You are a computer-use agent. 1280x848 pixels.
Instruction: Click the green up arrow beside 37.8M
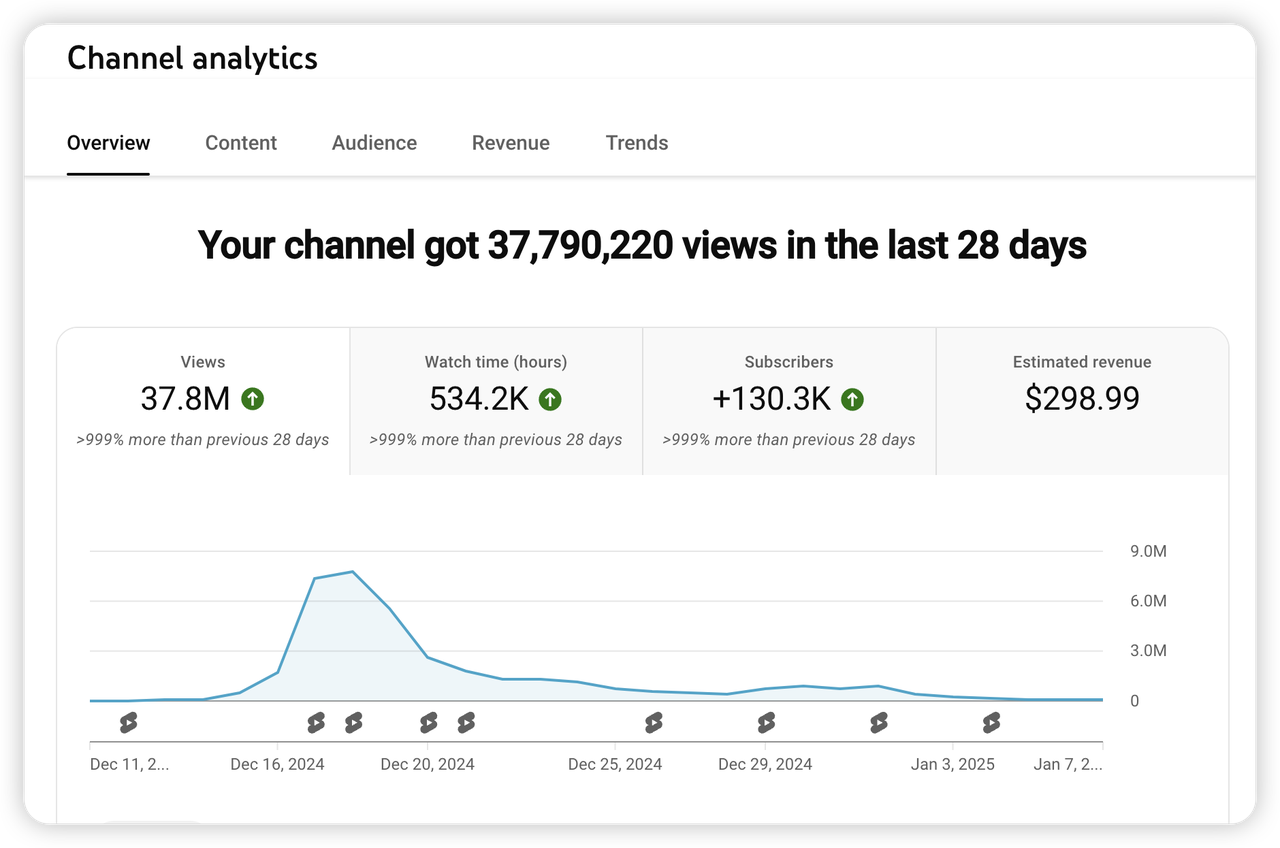click(253, 400)
